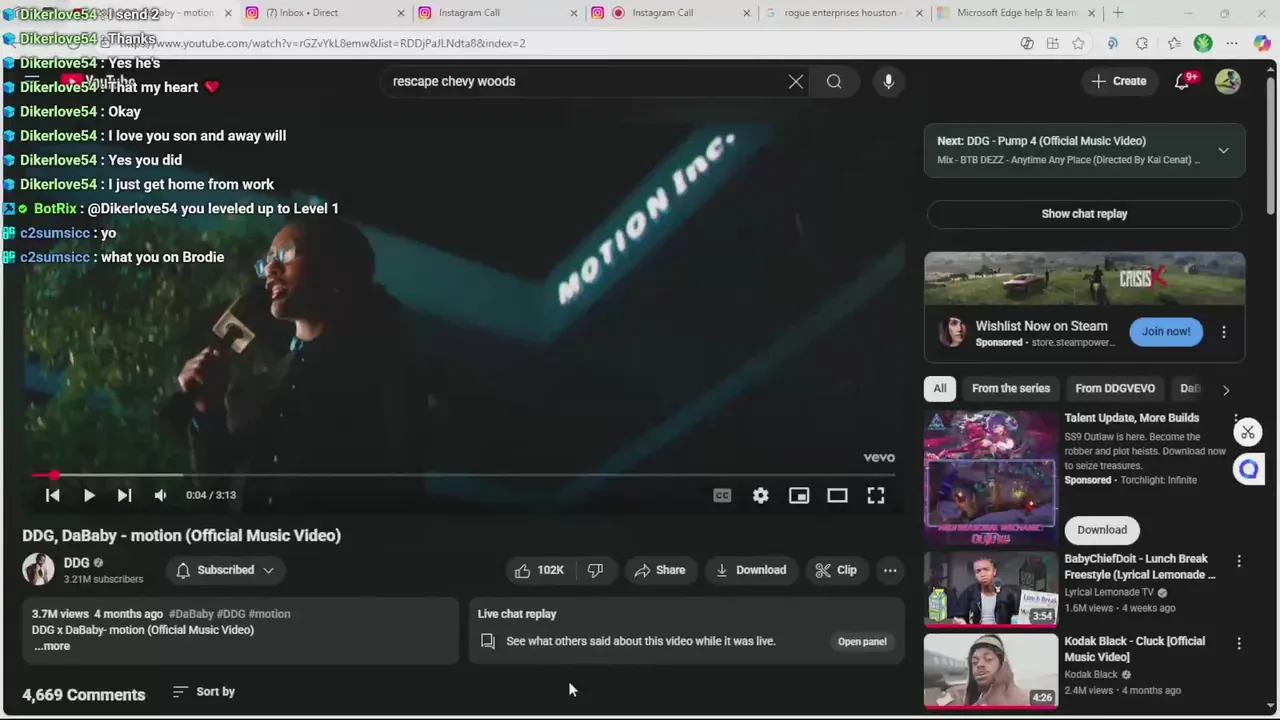The width and height of the screenshot is (1280, 720).
Task: Switch to Microsoft Edge help tab
Action: coord(1016,13)
